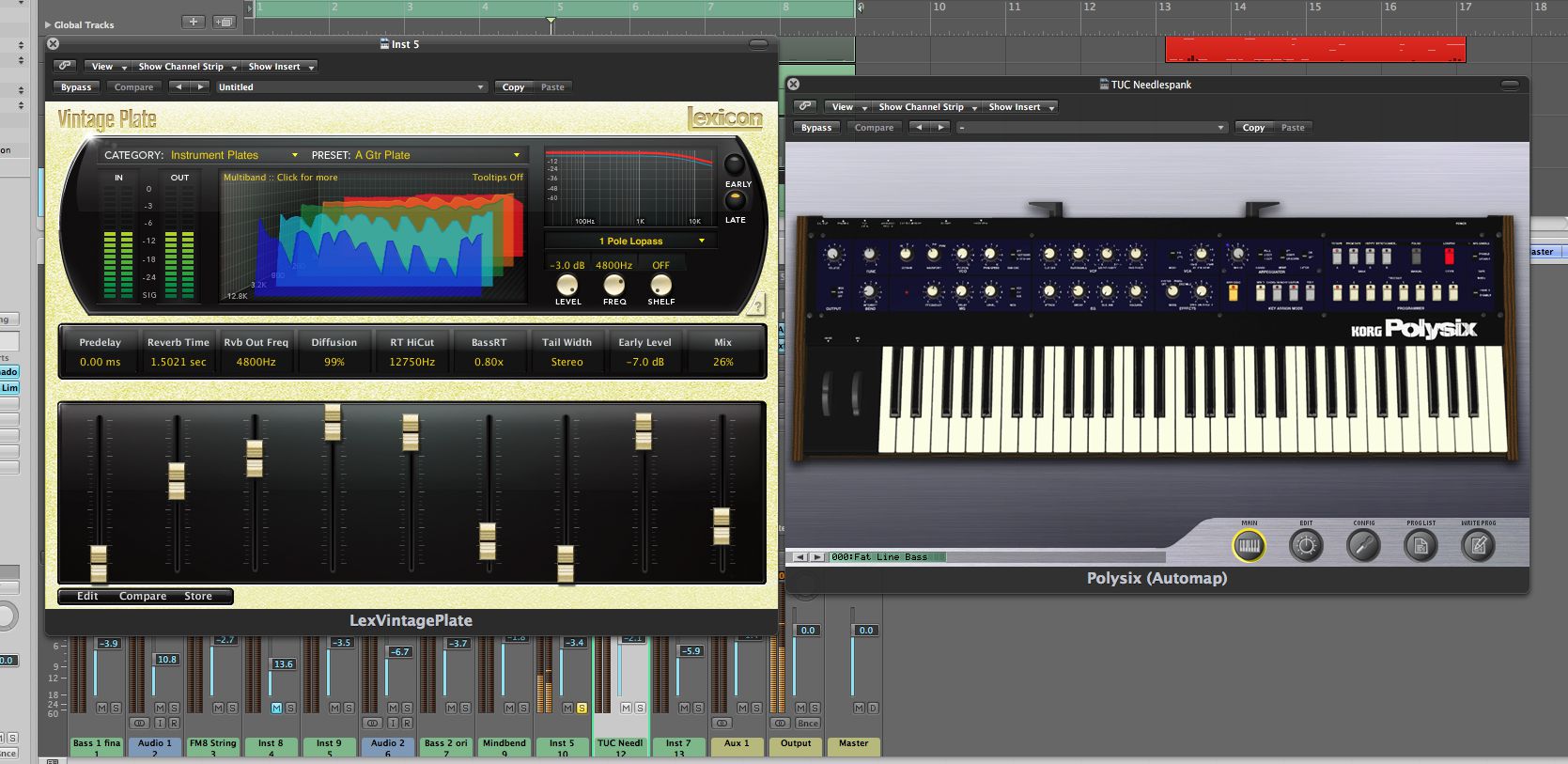1568x764 pixels.
Task: Toggle the Tooltips Off setting
Action: point(497,178)
